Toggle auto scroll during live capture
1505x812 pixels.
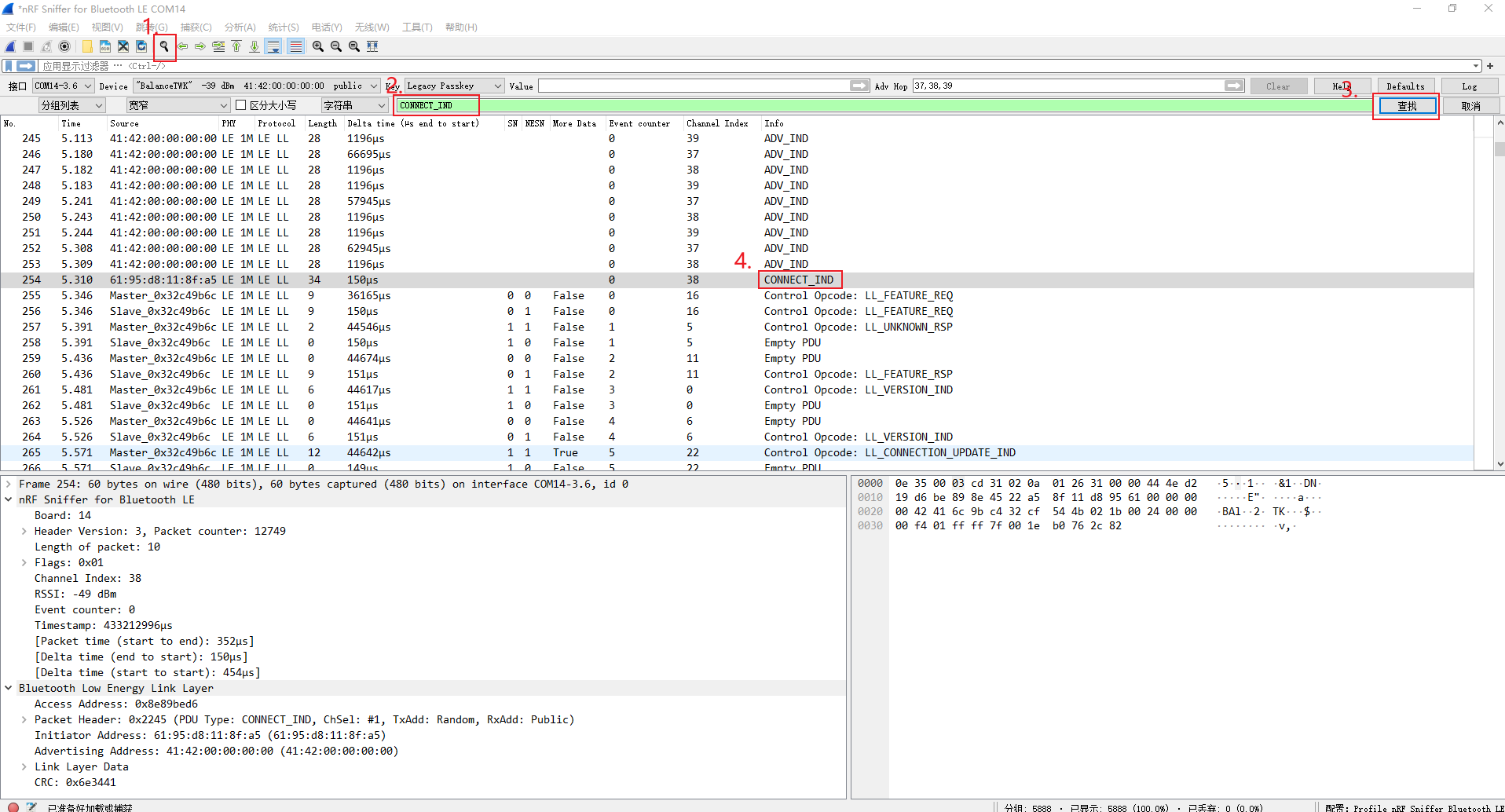point(273,46)
